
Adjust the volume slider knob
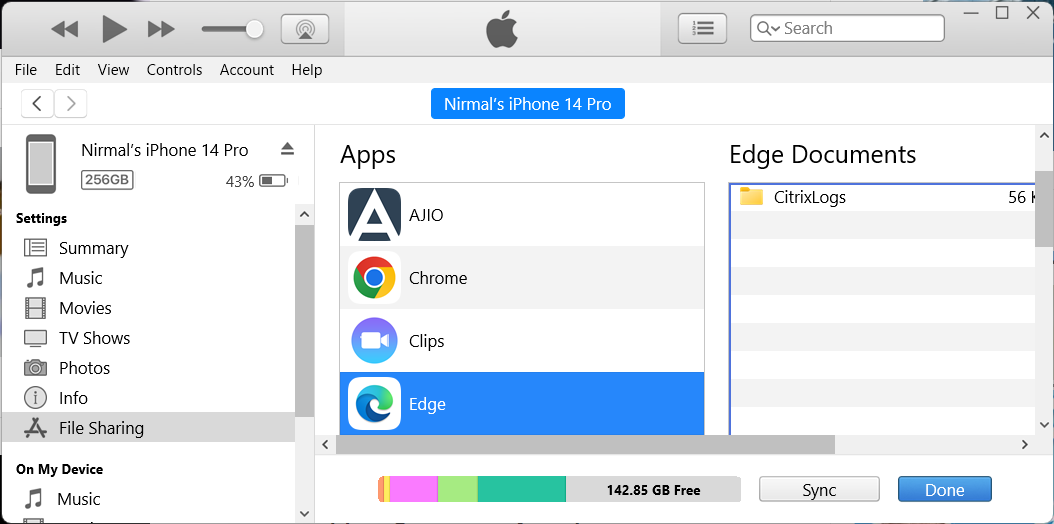254,29
